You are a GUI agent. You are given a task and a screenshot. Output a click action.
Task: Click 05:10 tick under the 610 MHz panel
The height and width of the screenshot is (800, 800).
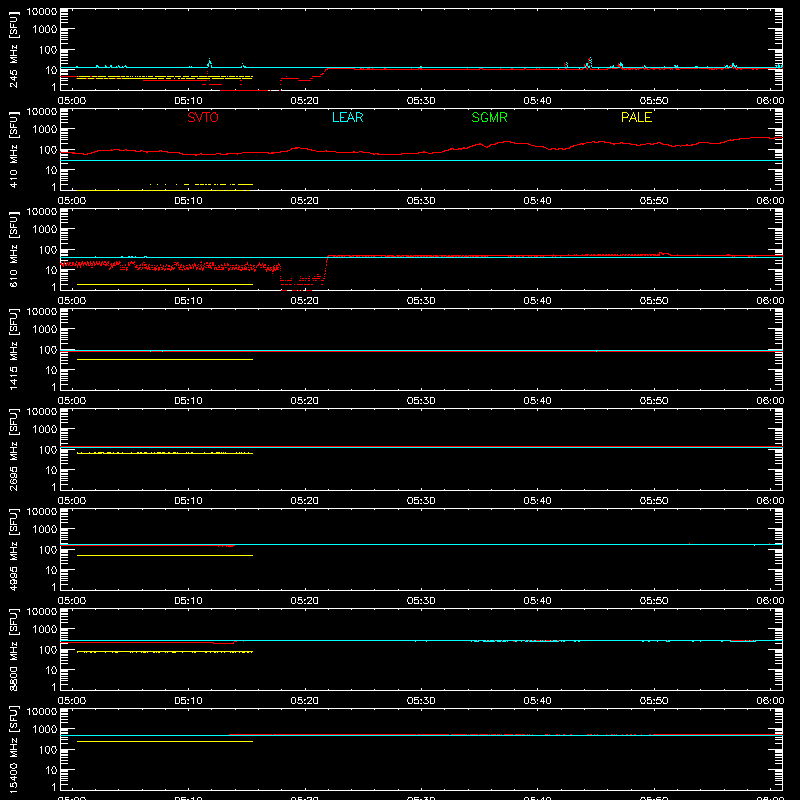188,301
